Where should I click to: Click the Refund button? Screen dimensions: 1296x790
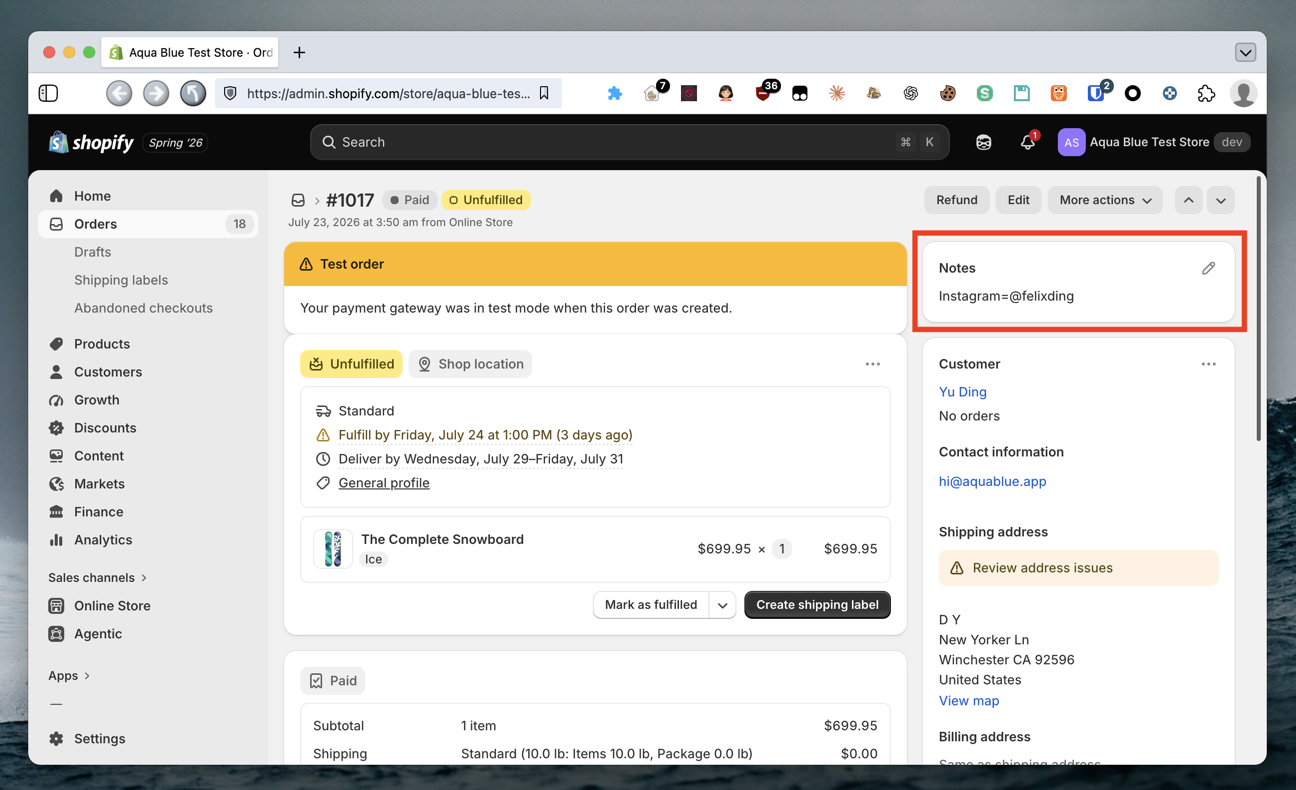click(957, 200)
